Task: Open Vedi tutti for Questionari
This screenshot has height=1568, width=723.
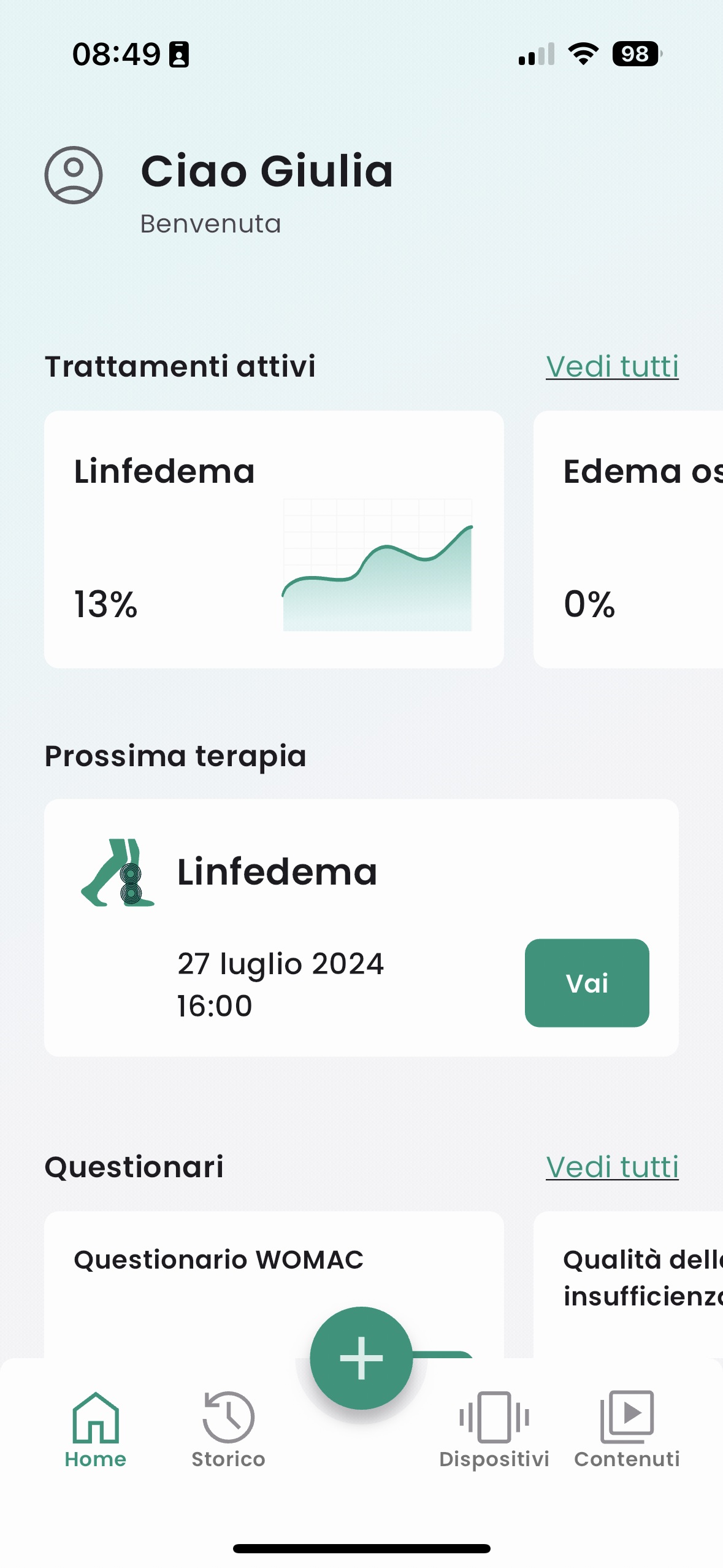Action: pos(611,1166)
